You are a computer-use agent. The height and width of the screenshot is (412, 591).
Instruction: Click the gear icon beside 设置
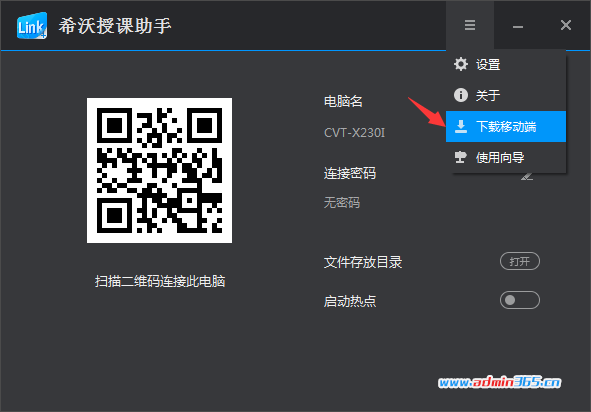point(461,64)
